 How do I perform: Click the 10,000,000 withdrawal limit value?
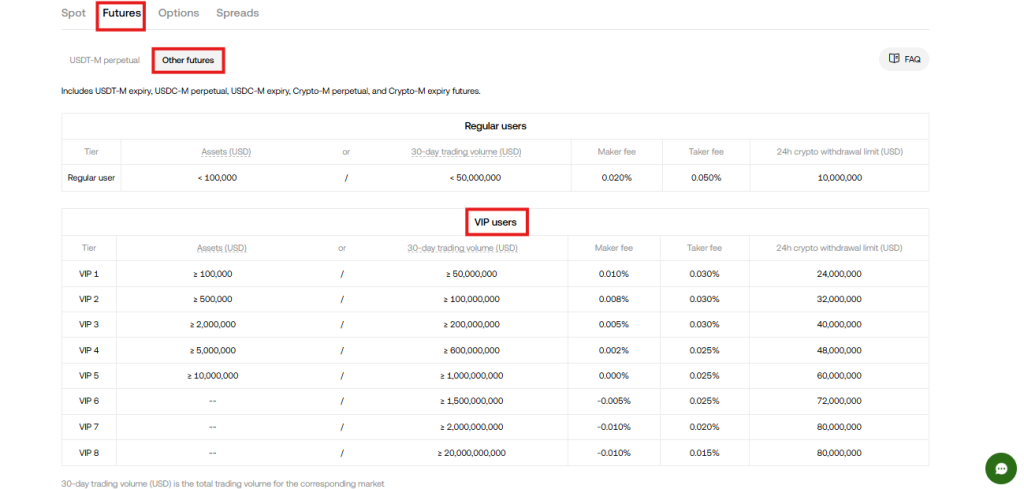(840, 178)
